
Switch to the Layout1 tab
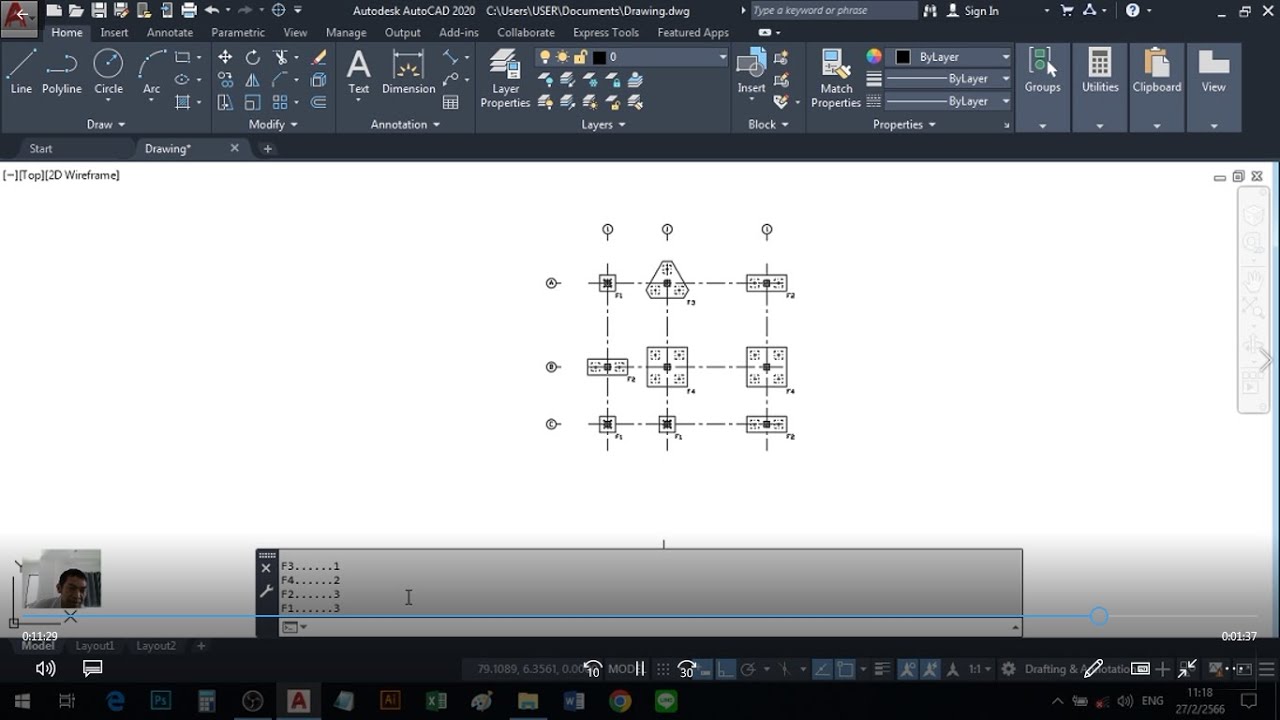95,646
